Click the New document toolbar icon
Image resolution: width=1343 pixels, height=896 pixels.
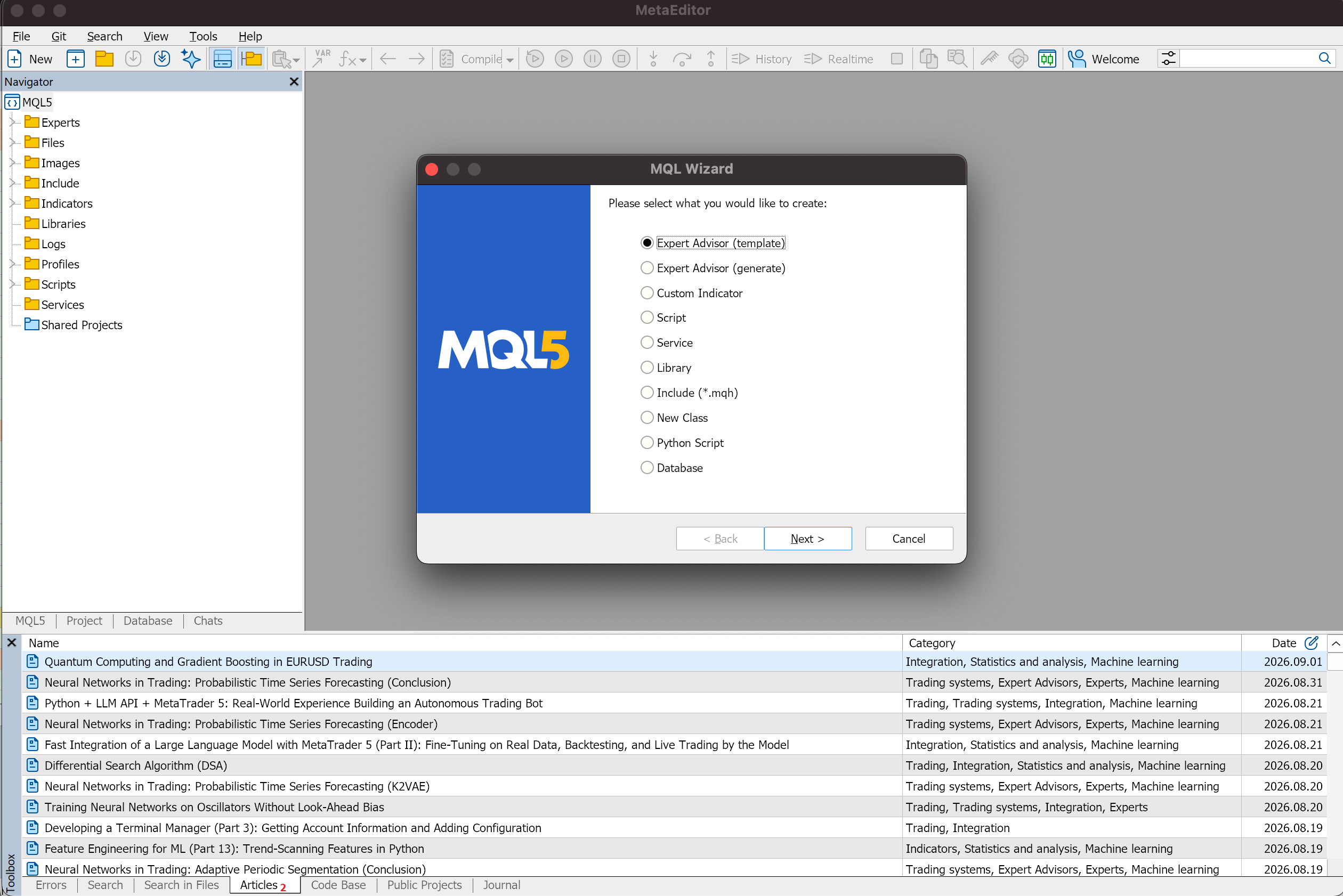[x=14, y=59]
